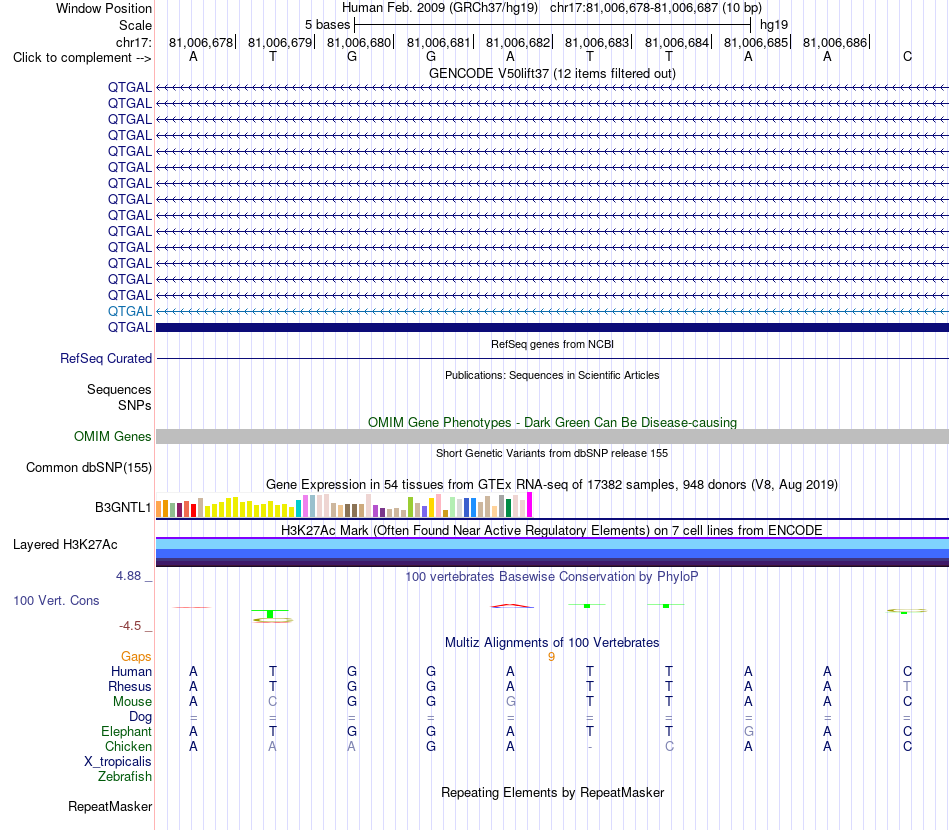Click the B3GNTL1 expression label
The height and width of the screenshot is (830, 950).
[x=122, y=508]
